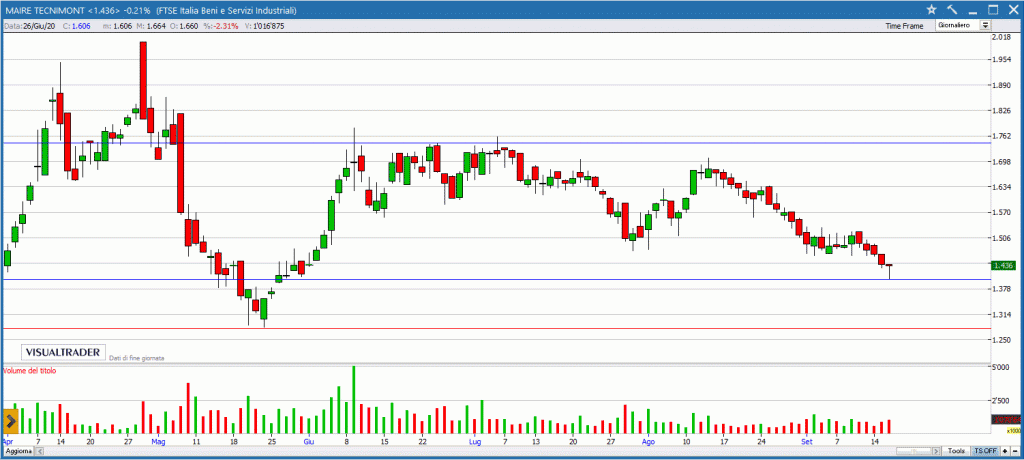
Task: Click the Volume del titolo label
Action: (x=30, y=370)
